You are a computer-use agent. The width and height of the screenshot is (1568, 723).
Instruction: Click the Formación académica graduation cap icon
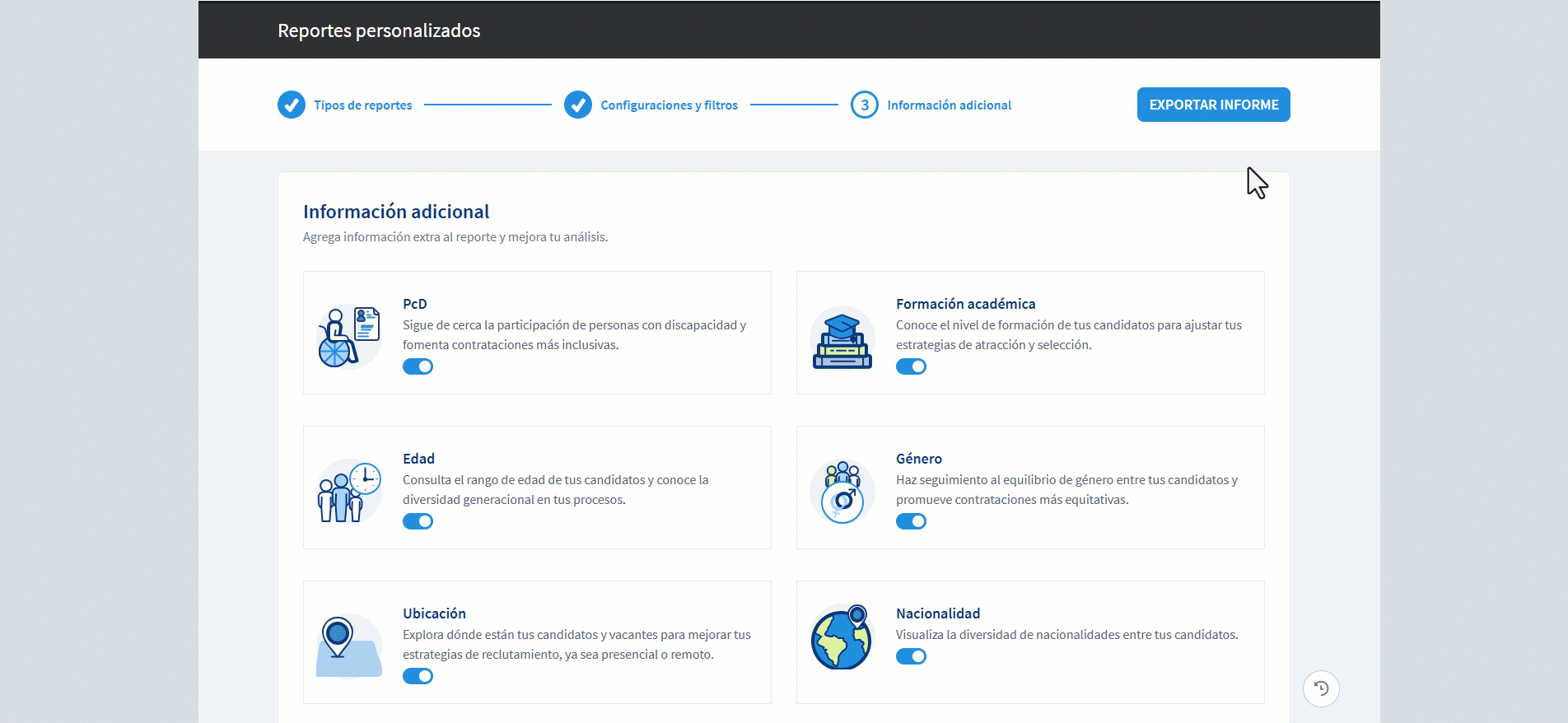pyautogui.click(x=842, y=337)
